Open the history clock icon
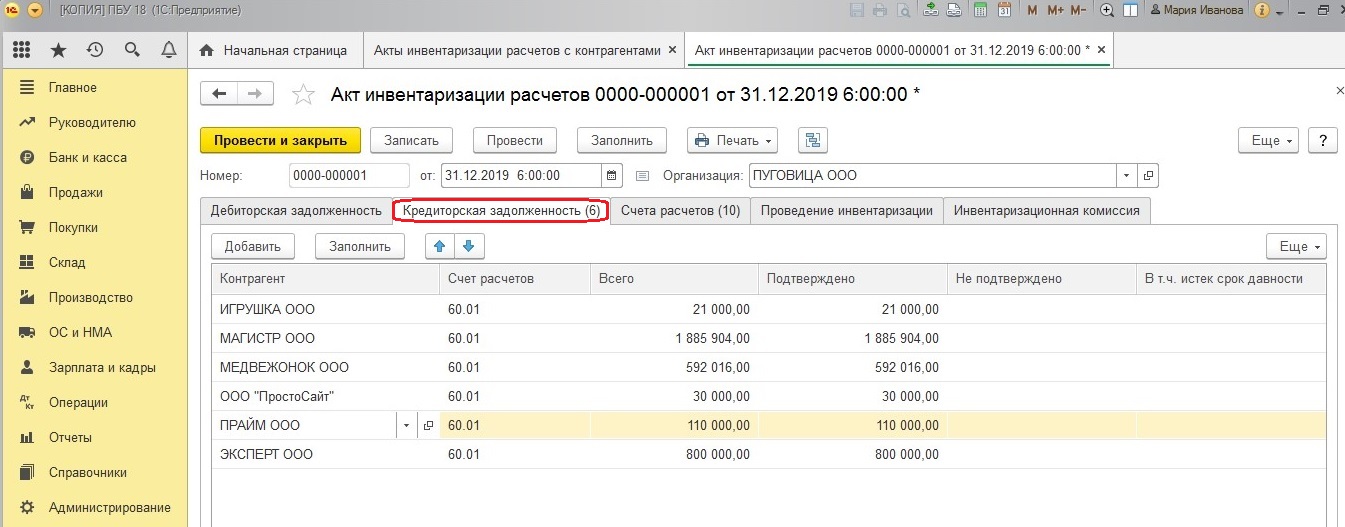Screen dimensions: 1345x527 pyautogui.click(x=95, y=50)
